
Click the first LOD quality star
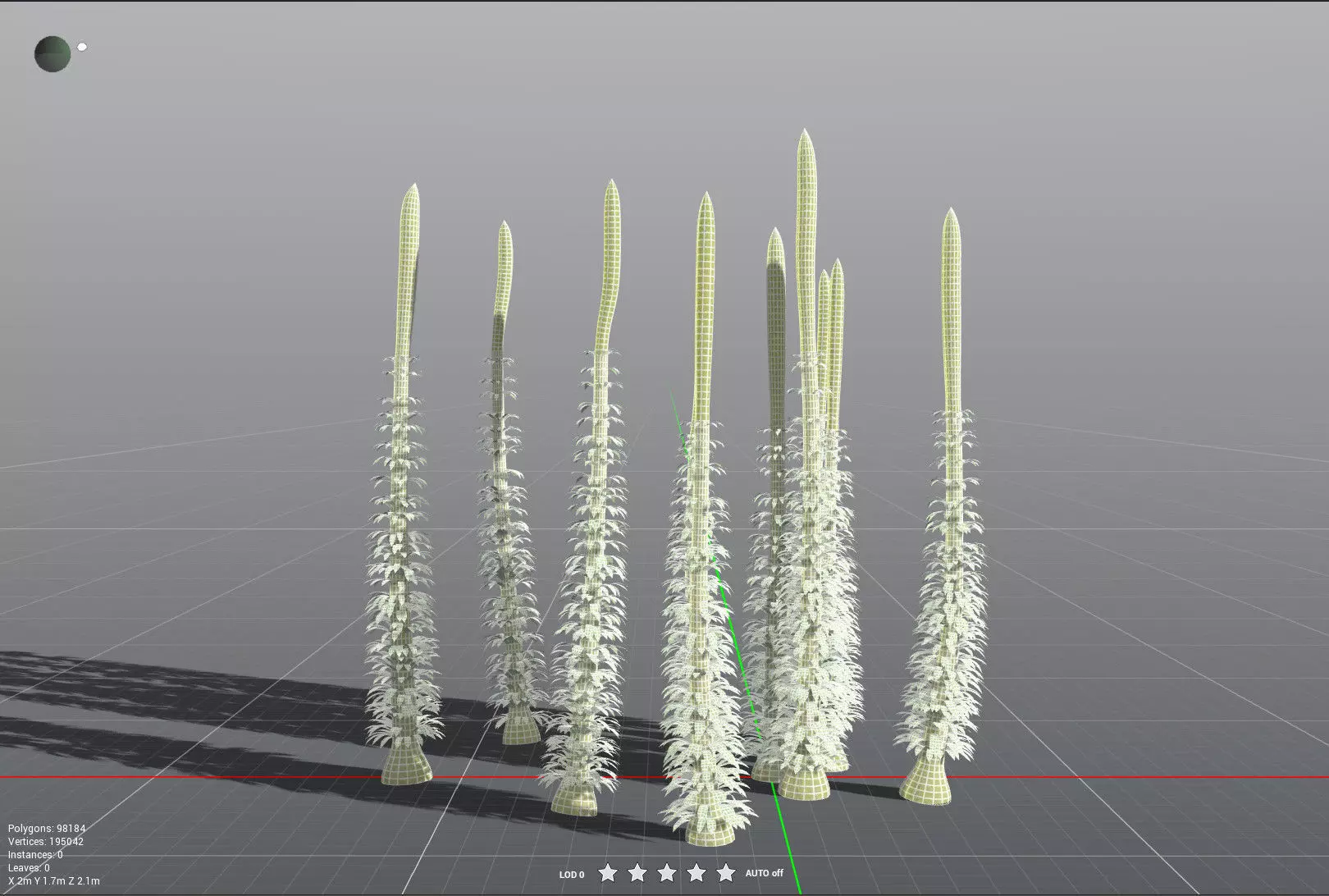pyautogui.click(x=608, y=872)
